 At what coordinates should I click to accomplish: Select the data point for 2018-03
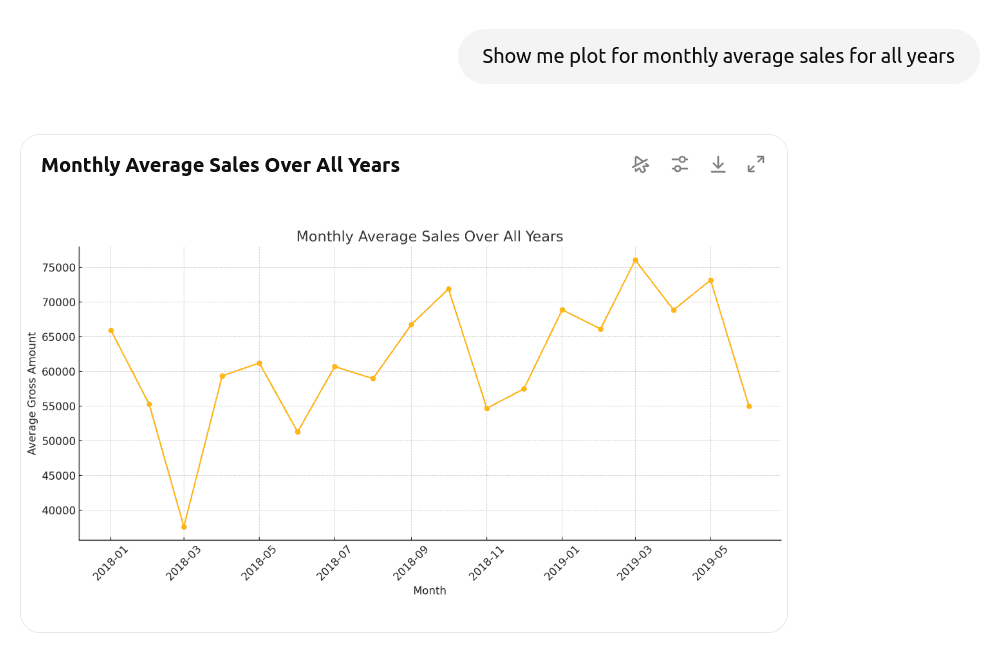click(x=183, y=525)
